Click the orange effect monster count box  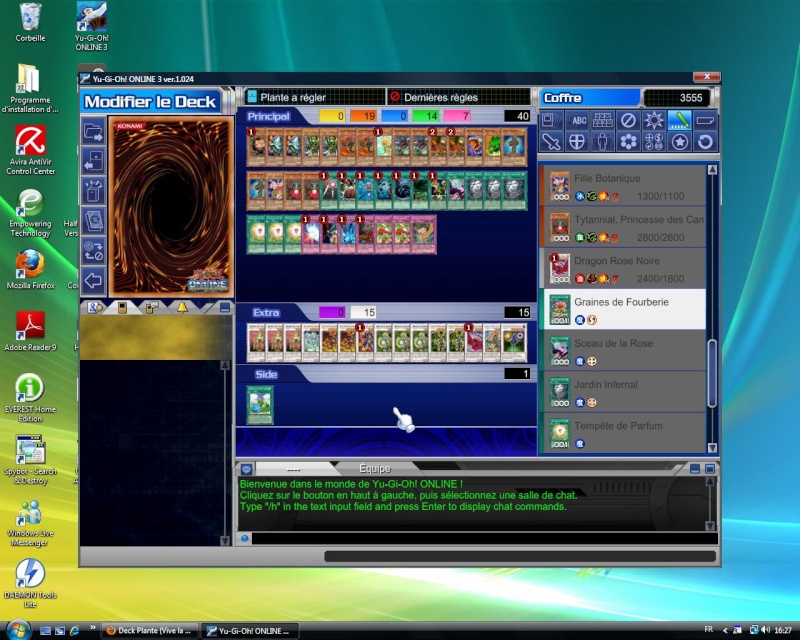(363, 116)
